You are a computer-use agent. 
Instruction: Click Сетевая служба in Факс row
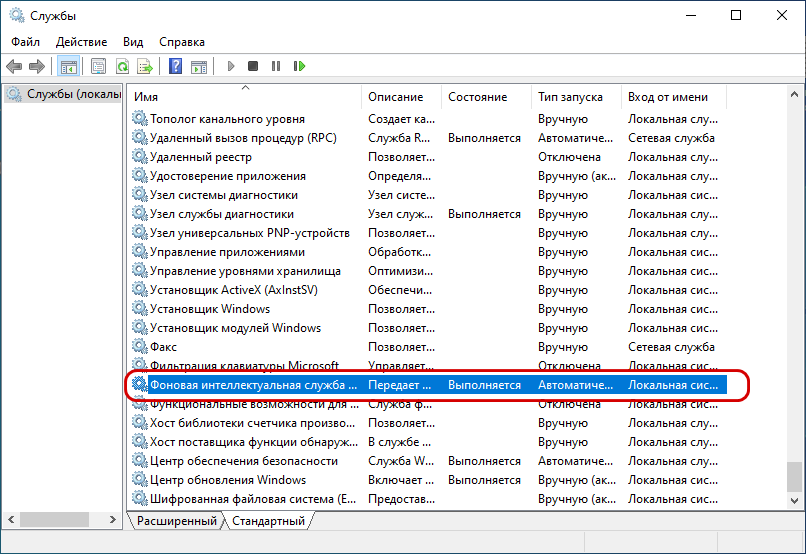pos(671,347)
